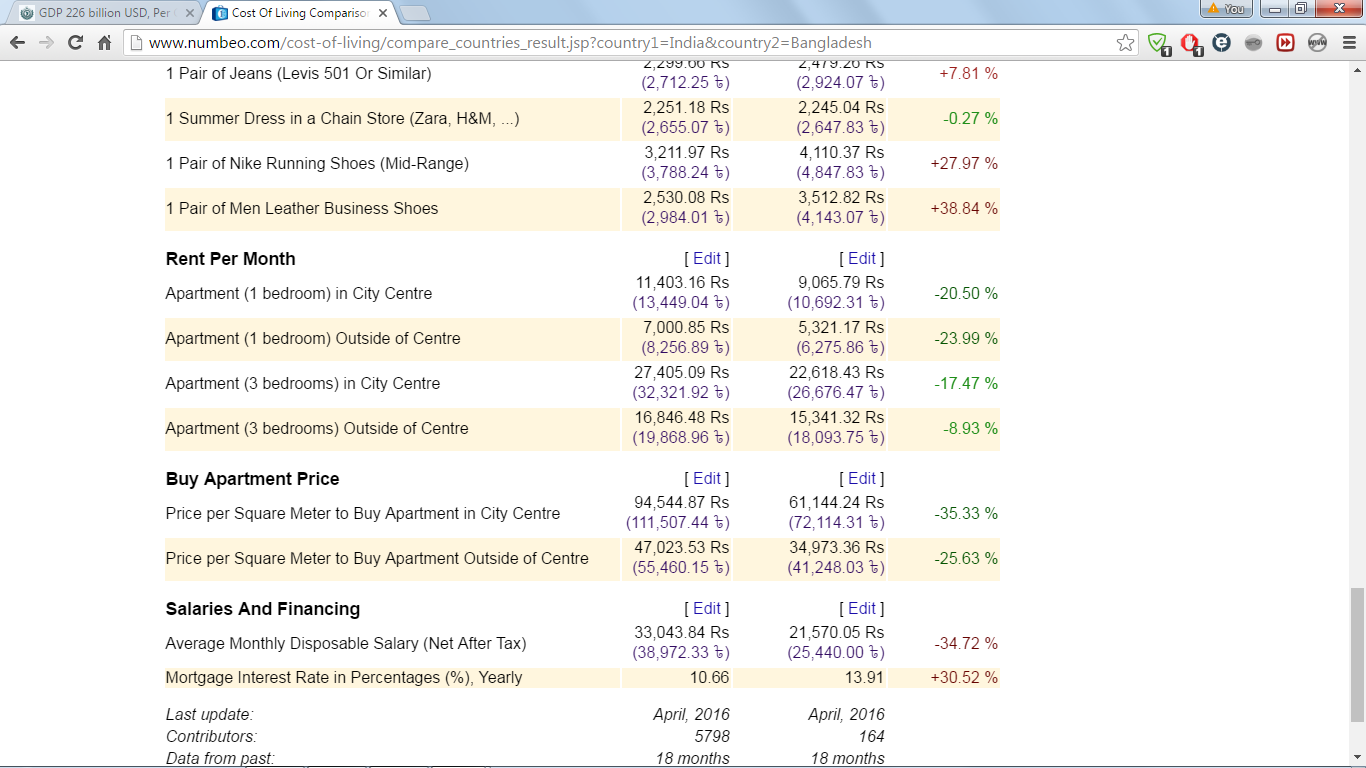Viewport: 1366px width, 768px height.
Task: Click '1 Pair of Nike Running Shoes' label
Action: (317, 163)
